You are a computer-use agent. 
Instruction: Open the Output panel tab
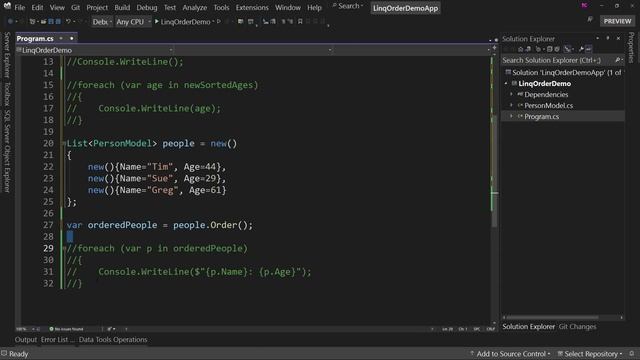pos(26,340)
